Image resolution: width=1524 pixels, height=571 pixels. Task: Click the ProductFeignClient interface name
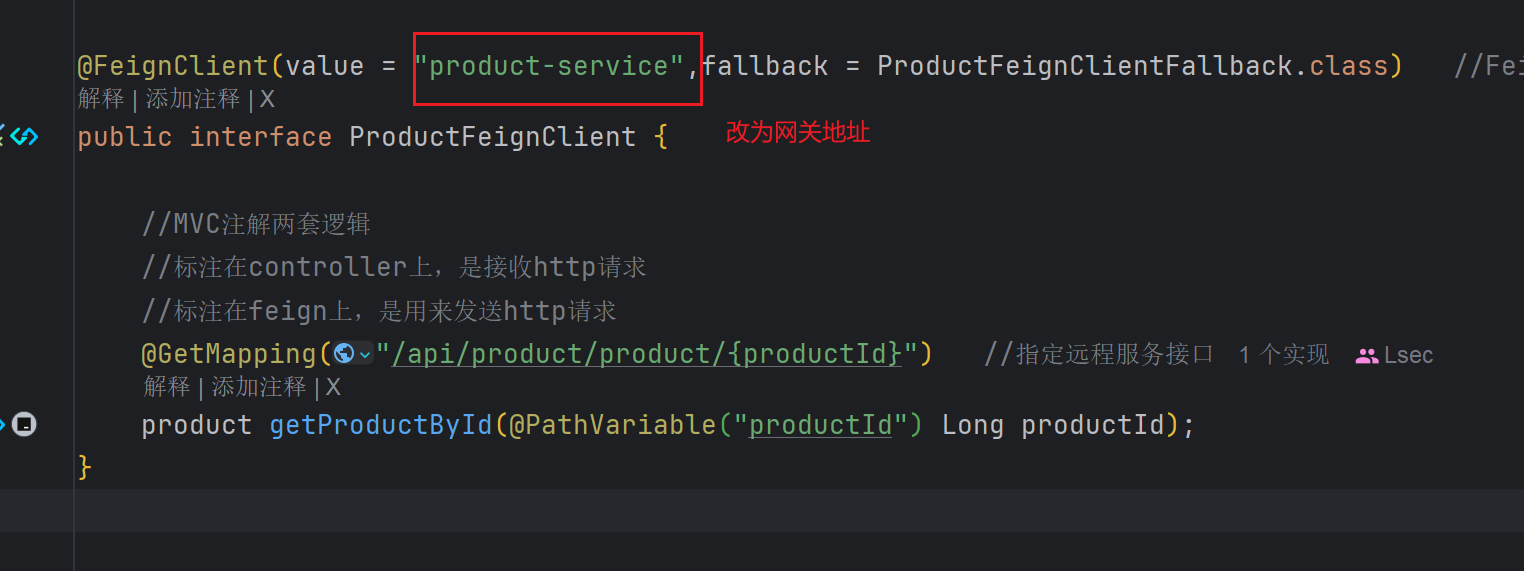[x=492, y=137]
